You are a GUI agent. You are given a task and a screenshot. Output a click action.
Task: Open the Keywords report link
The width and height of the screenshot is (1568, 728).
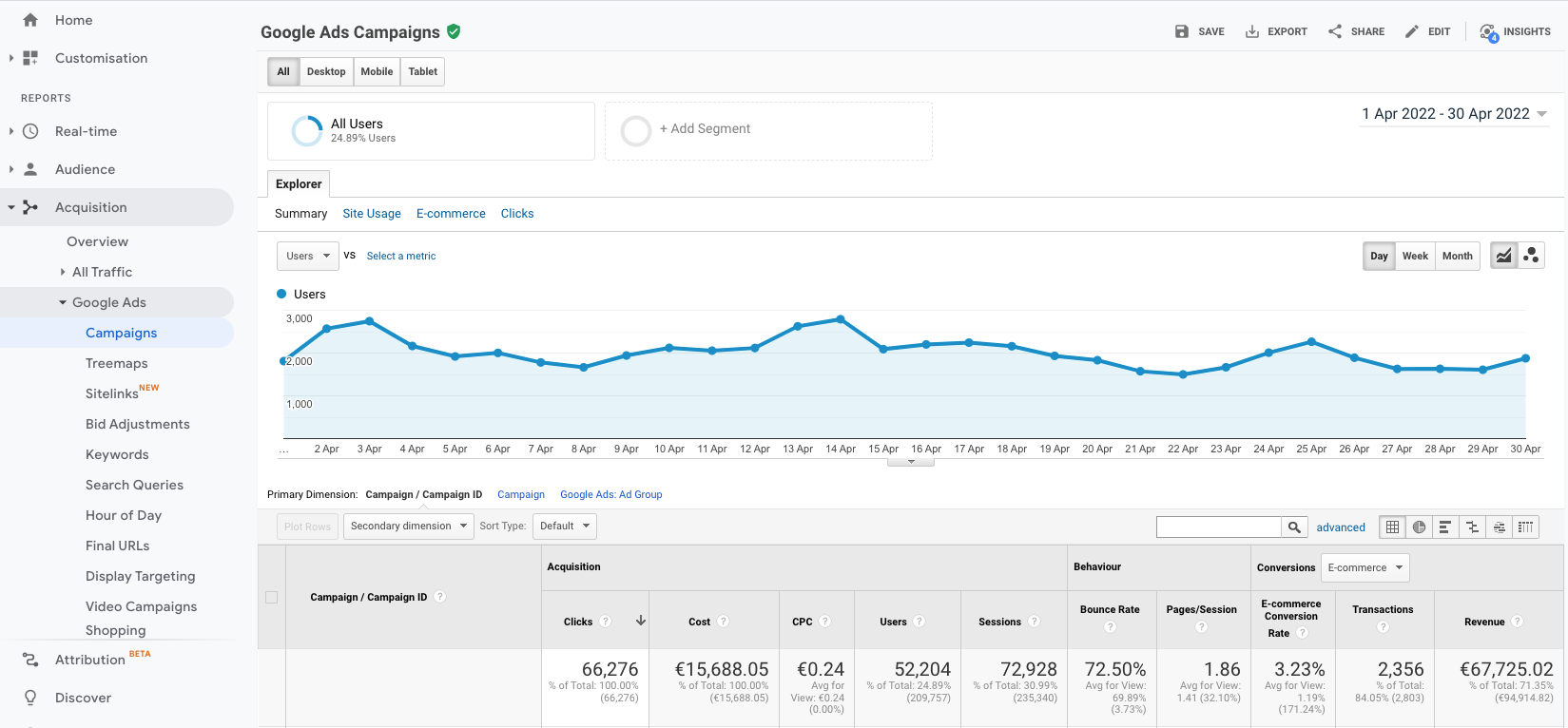pyautogui.click(x=117, y=454)
